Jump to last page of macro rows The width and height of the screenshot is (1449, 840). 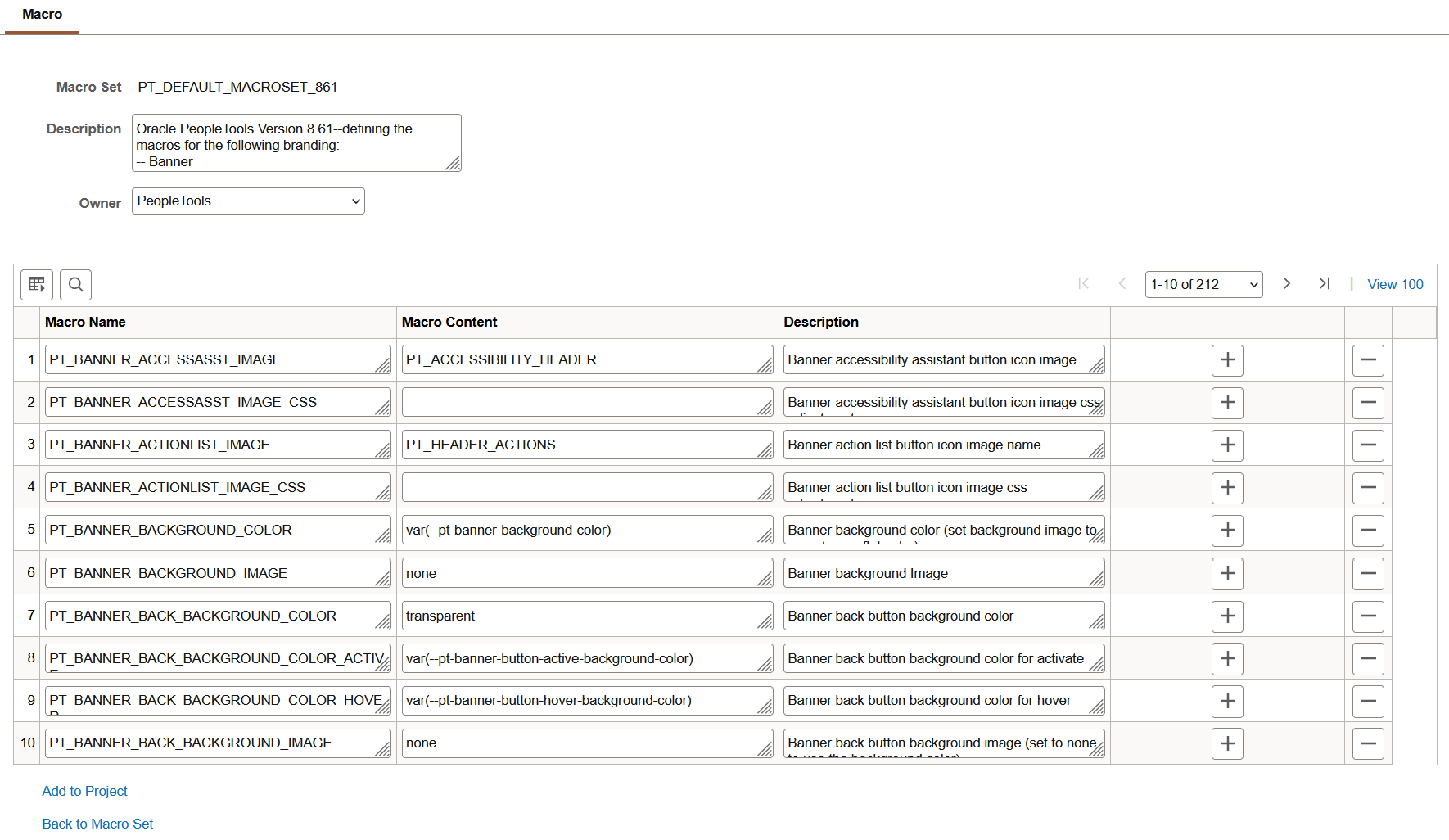coord(1324,283)
